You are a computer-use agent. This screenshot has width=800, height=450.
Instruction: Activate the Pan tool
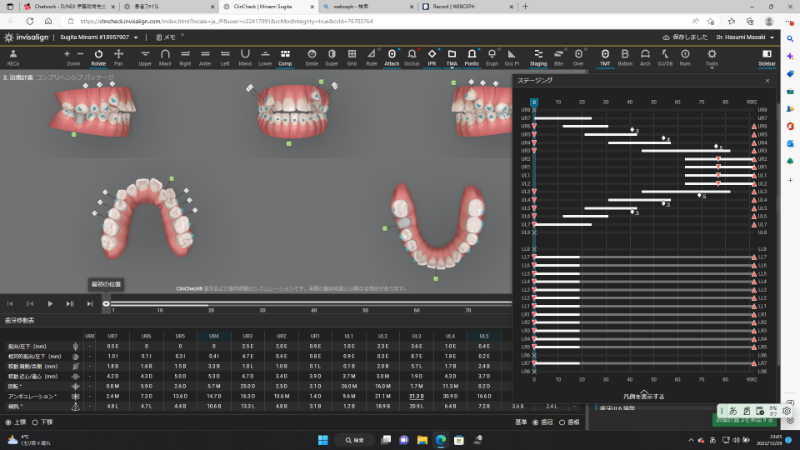coord(119,55)
